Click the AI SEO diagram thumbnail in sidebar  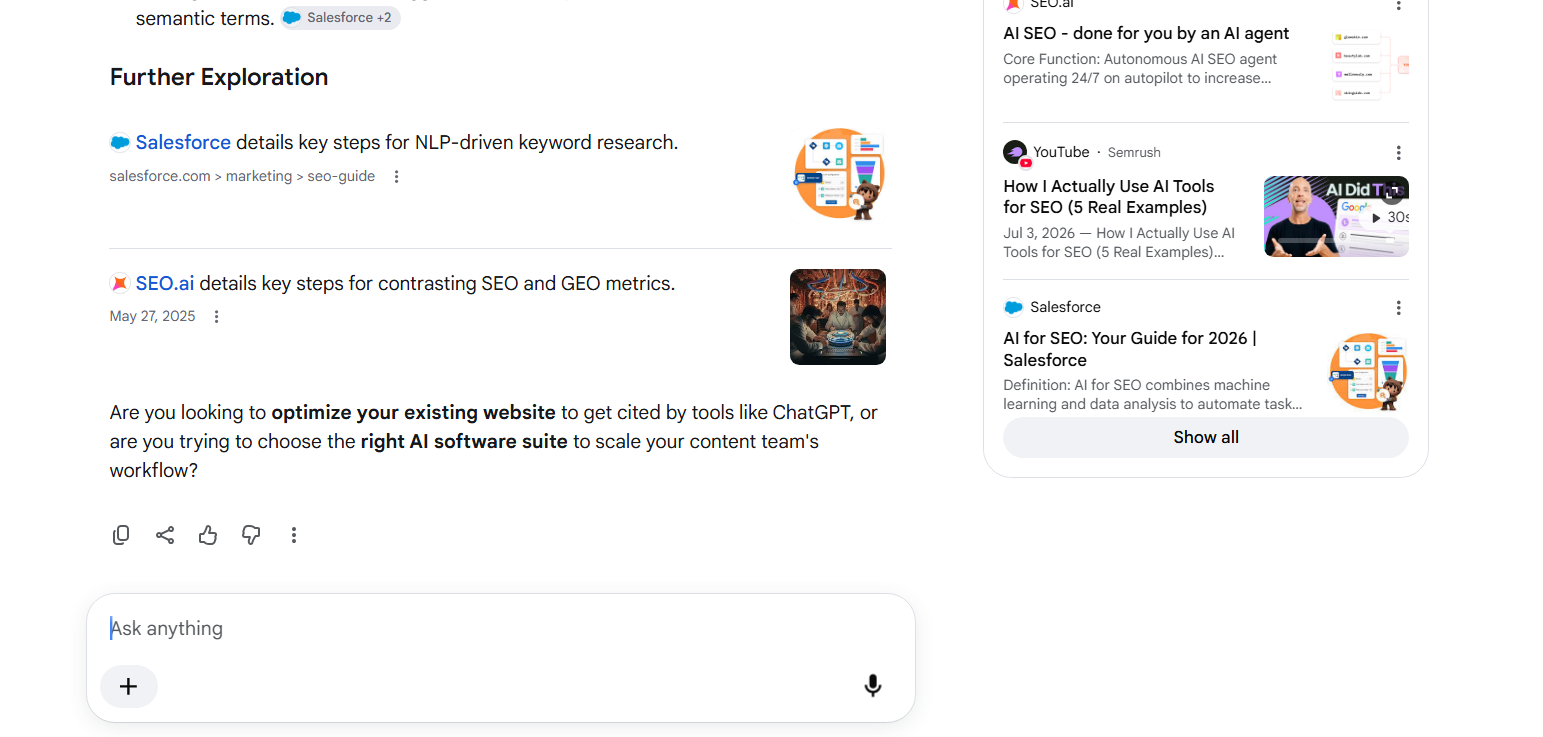(1370, 65)
